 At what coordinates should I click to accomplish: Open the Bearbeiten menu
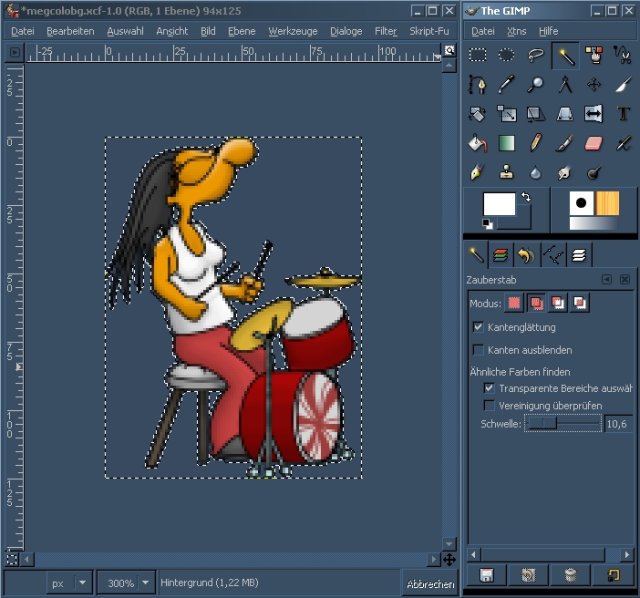pos(70,31)
